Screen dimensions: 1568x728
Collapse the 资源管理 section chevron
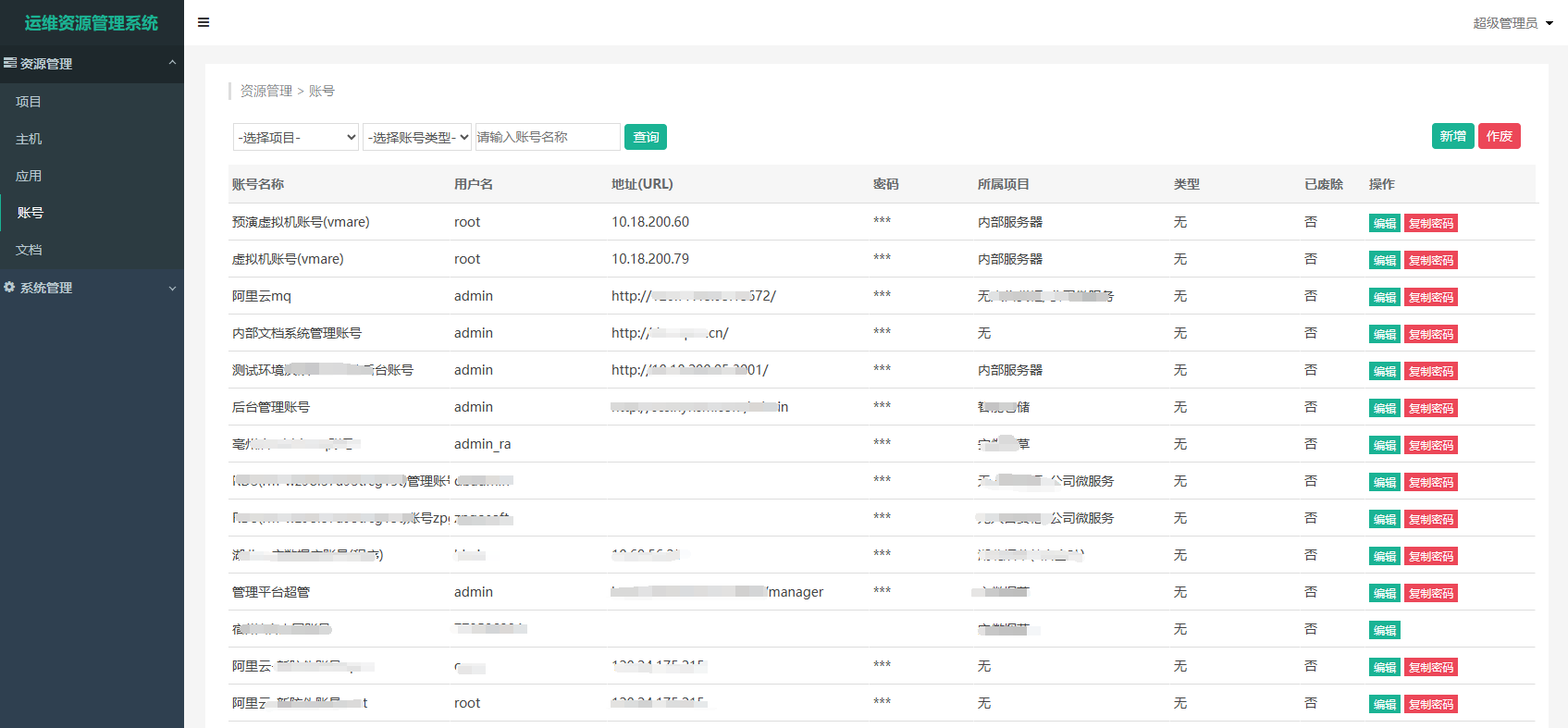coord(172,63)
